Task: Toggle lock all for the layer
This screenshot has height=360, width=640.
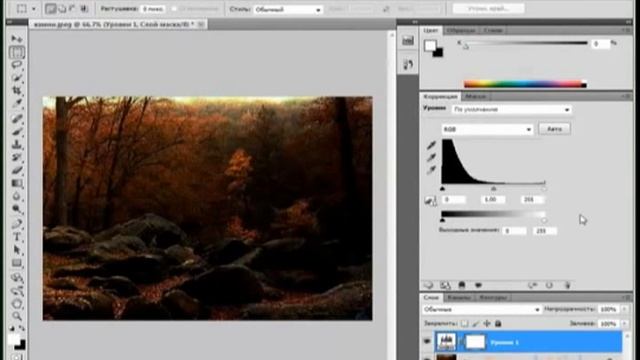Action: (498, 323)
